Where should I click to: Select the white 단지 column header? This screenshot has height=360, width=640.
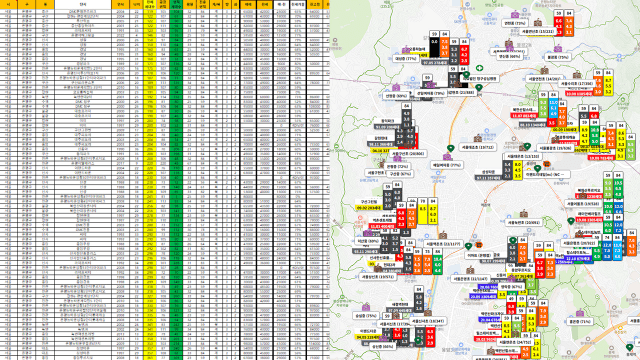tap(83, 4)
